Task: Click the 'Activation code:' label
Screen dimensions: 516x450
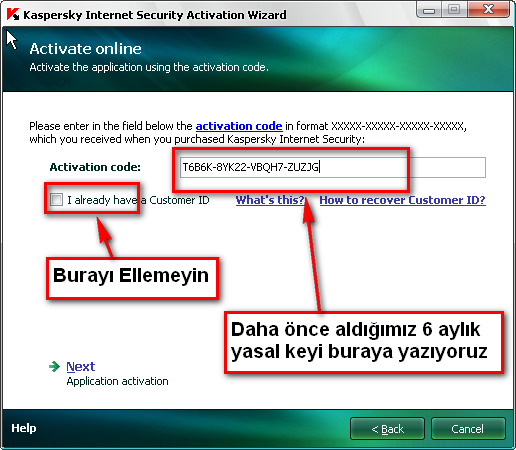Action: coord(95,167)
